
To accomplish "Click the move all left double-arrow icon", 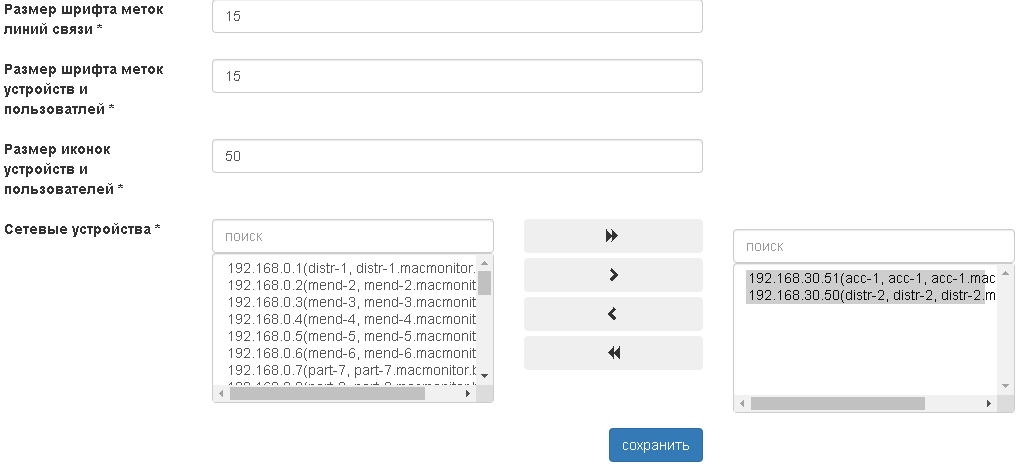I will [612, 353].
